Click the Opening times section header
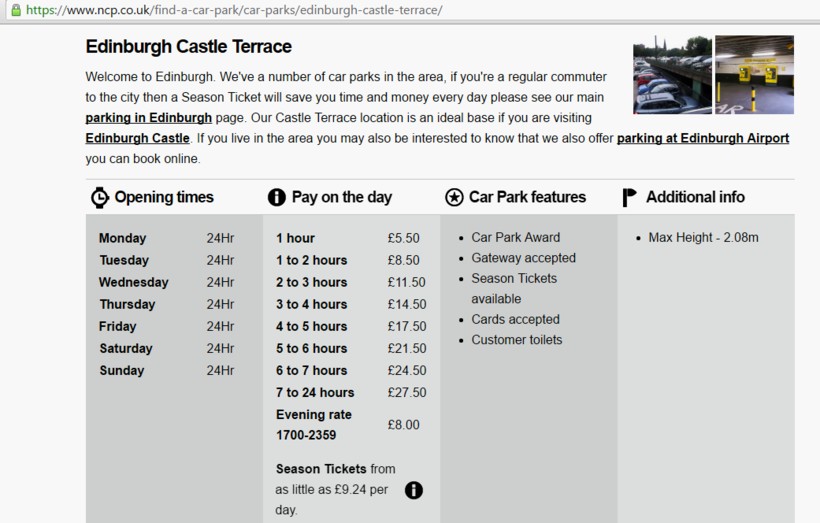The image size is (820, 523). (164, 197)
